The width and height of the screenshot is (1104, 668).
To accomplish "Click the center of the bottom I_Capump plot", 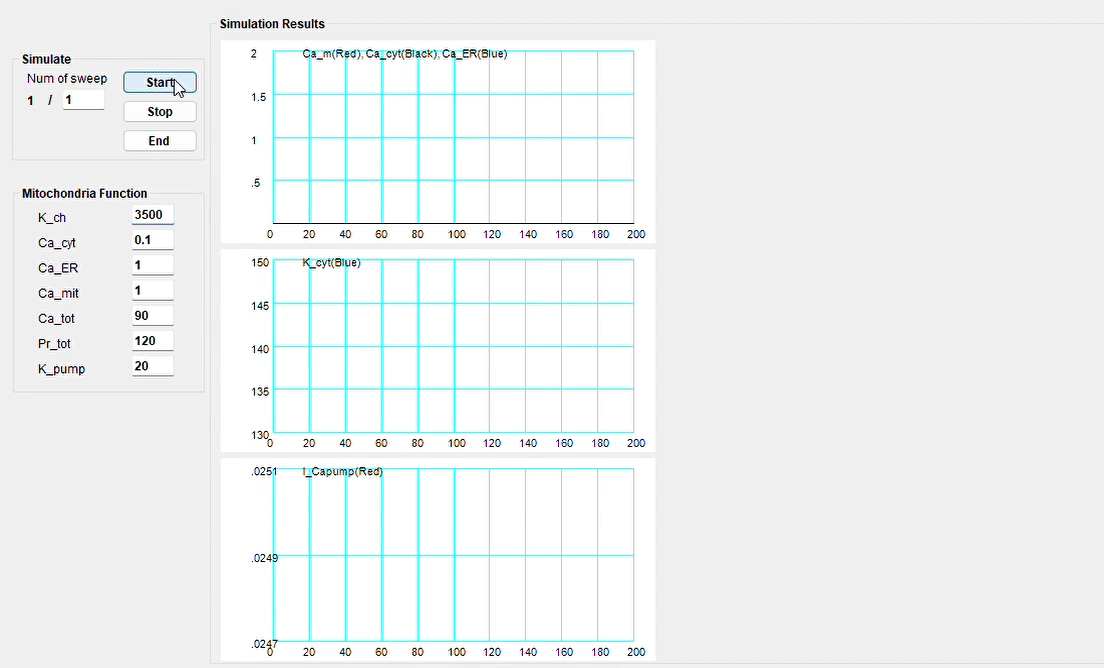I will 453,555.
